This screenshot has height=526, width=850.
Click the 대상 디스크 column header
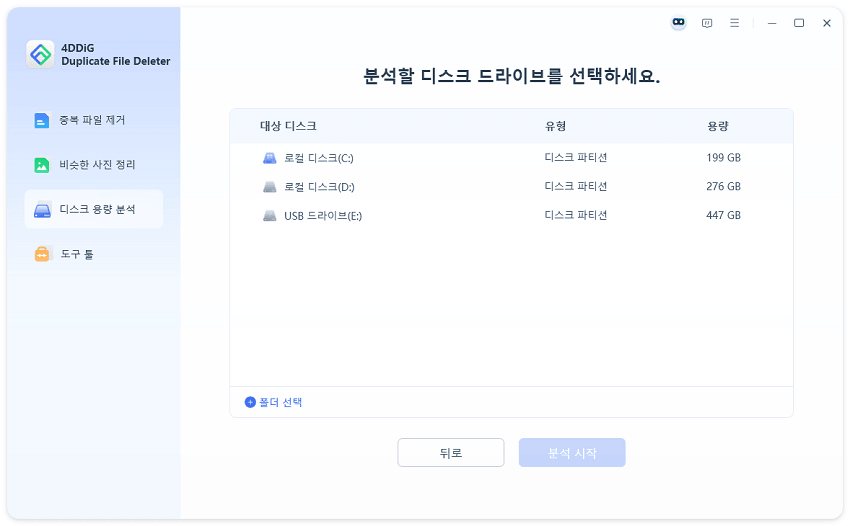point(288,126)
